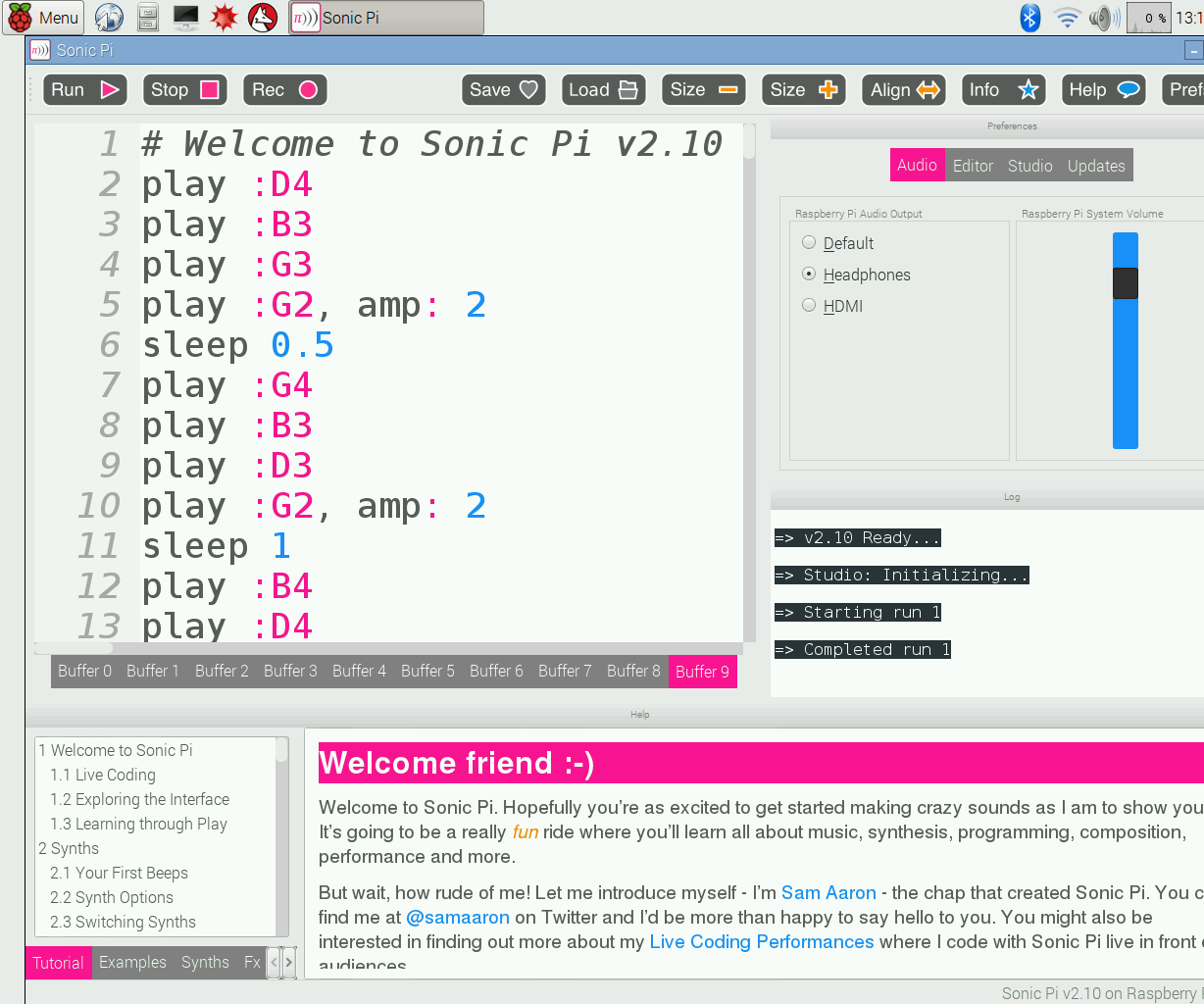Open the Raspberry Pi Menu

click(x=44, y=18)
